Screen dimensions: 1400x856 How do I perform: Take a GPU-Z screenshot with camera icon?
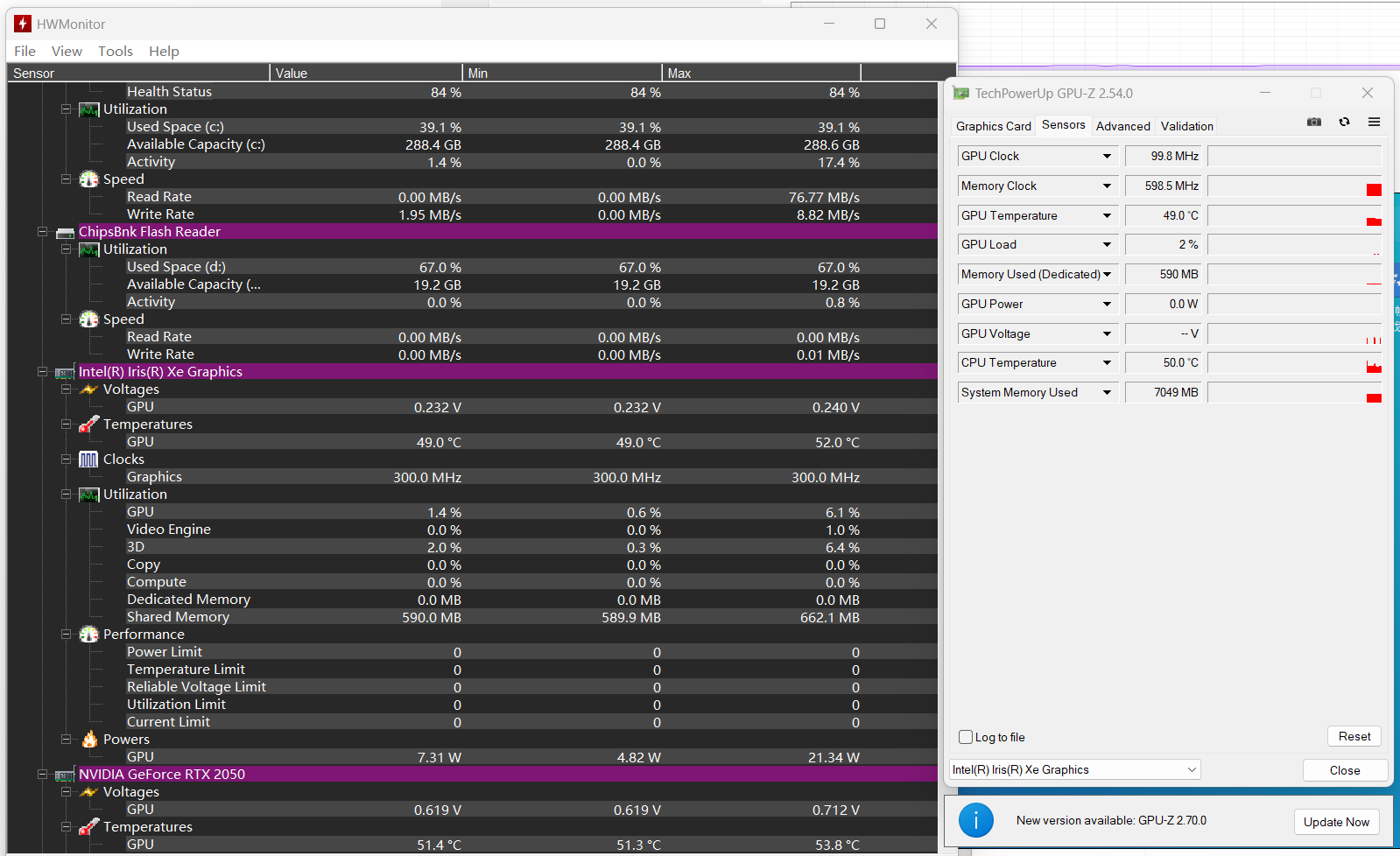pyautogui.click(x=1314, y=122)
